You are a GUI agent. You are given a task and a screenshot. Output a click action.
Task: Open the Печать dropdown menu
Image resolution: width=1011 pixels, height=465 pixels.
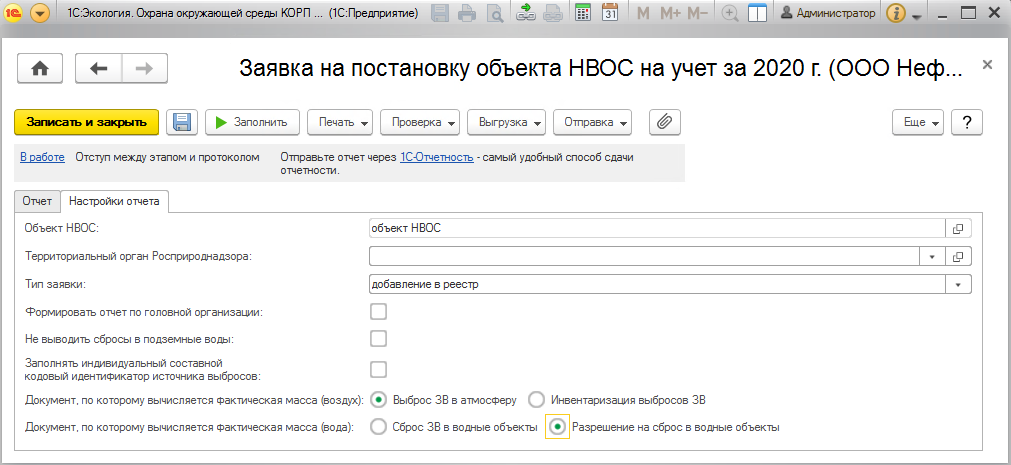click(x=340, y=122)
